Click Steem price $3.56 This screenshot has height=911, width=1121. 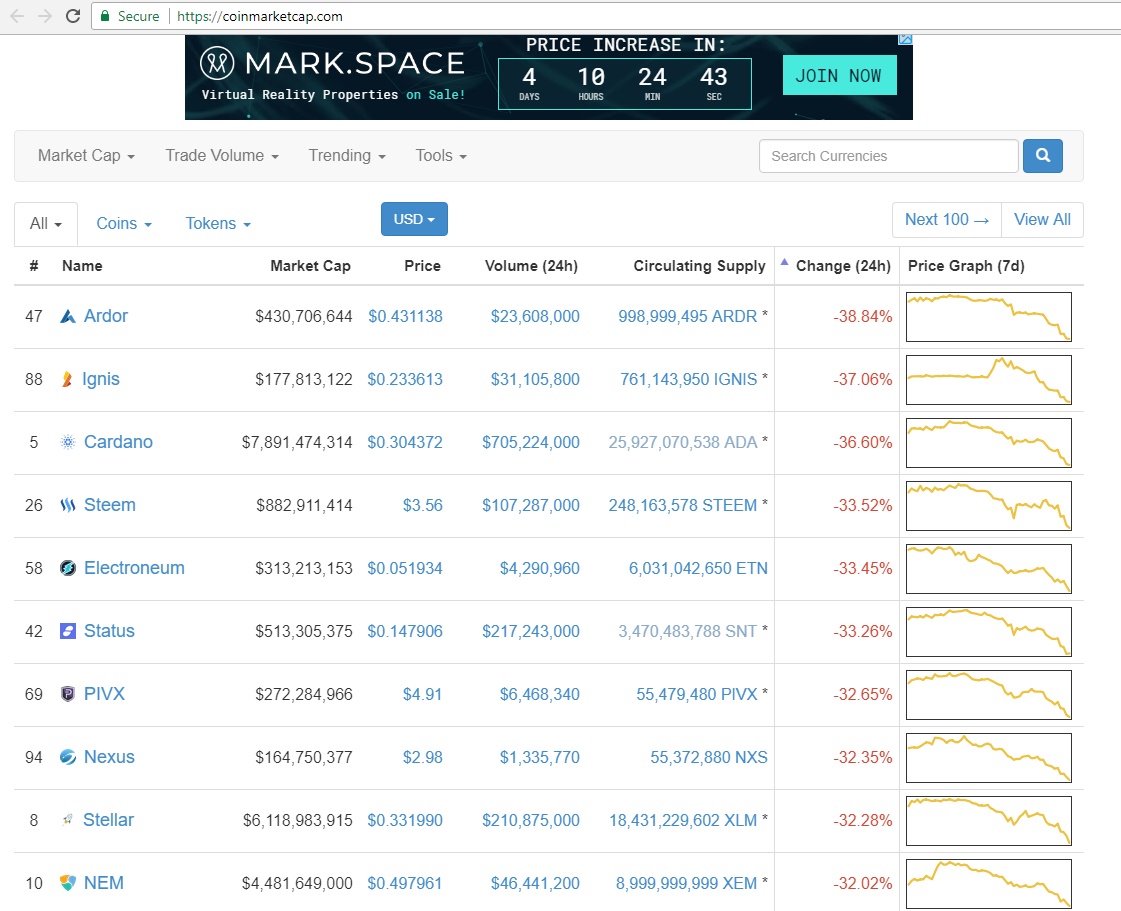(423, 506)
